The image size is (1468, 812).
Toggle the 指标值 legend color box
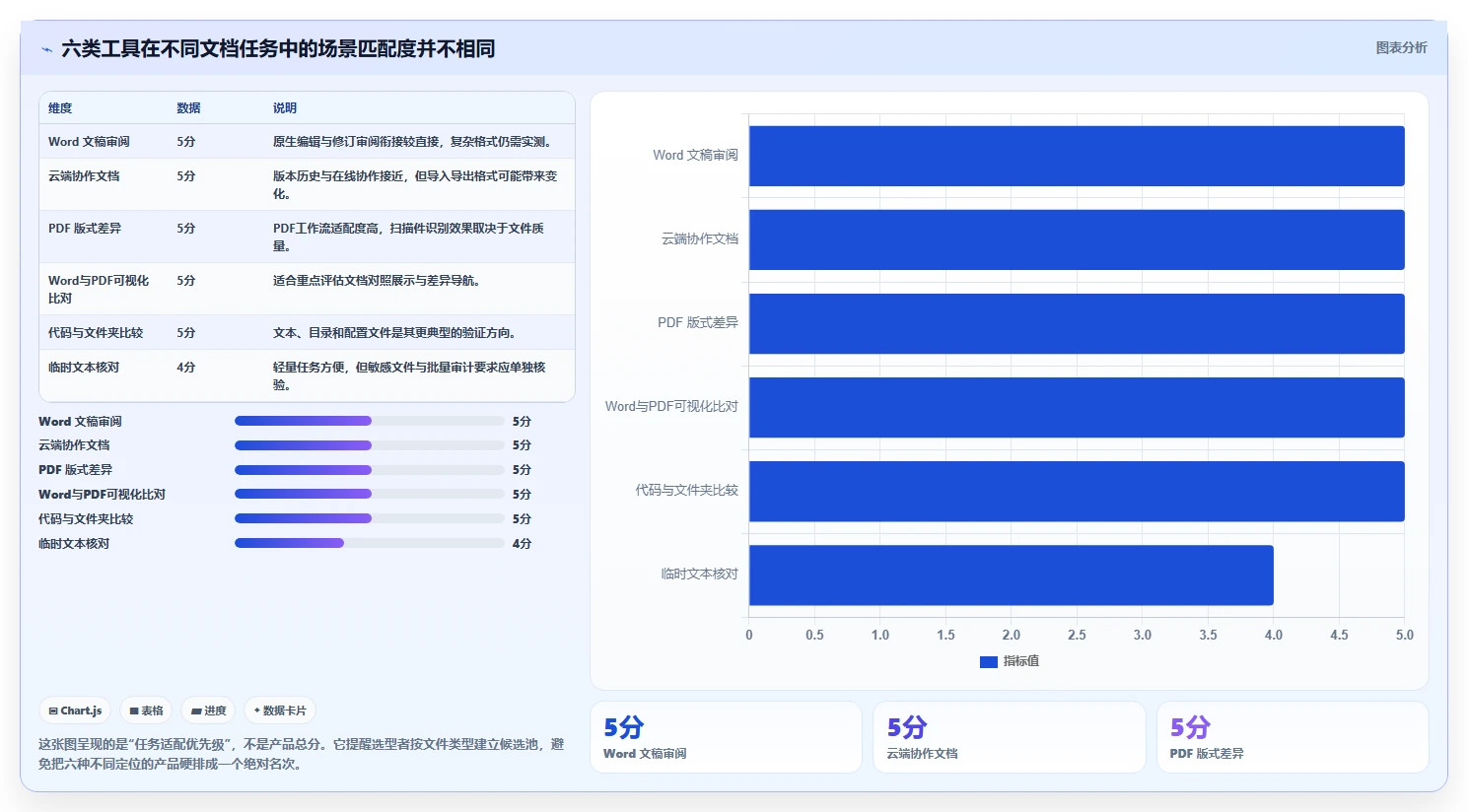989,661
